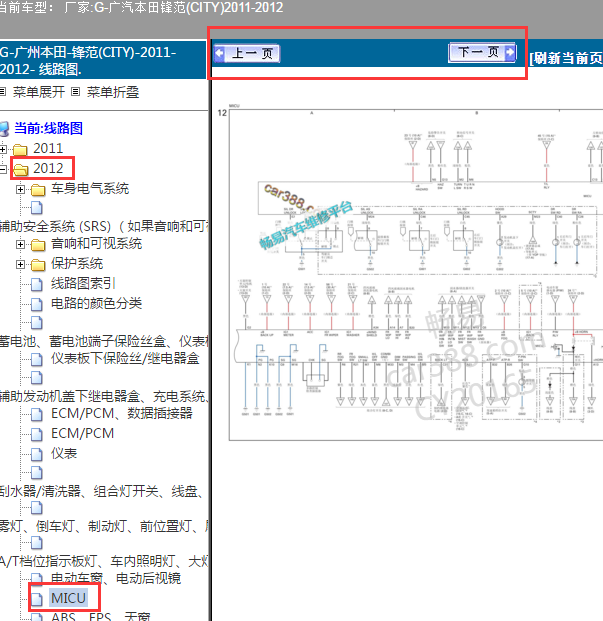The image size is (603, 621).
Task: Click the 车身电气系统 folder icon
Action: (38, 190)
